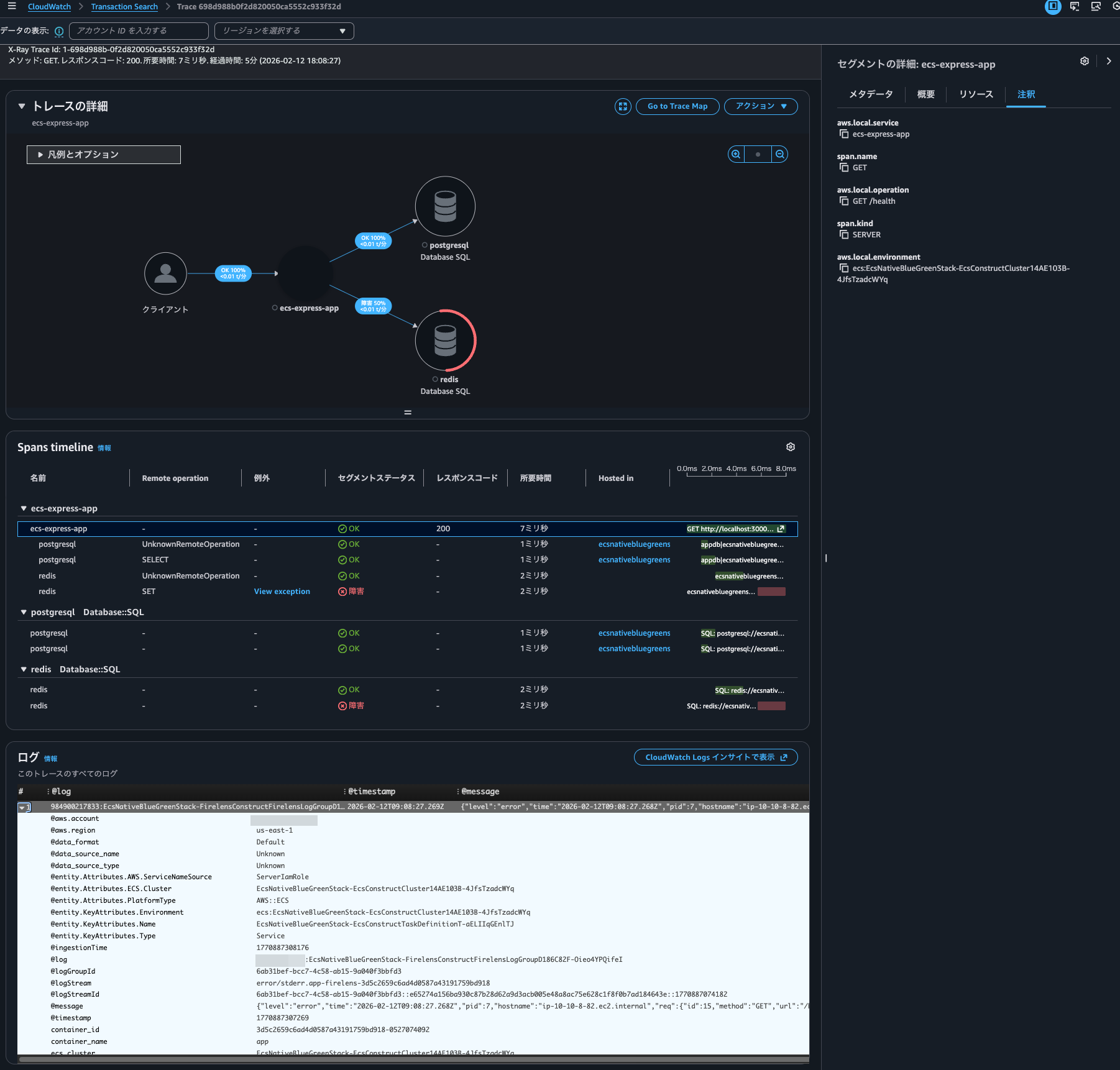Copy the span.kind SERVER value
This screenshot has width=1120, height=1070.
(844, 235)
